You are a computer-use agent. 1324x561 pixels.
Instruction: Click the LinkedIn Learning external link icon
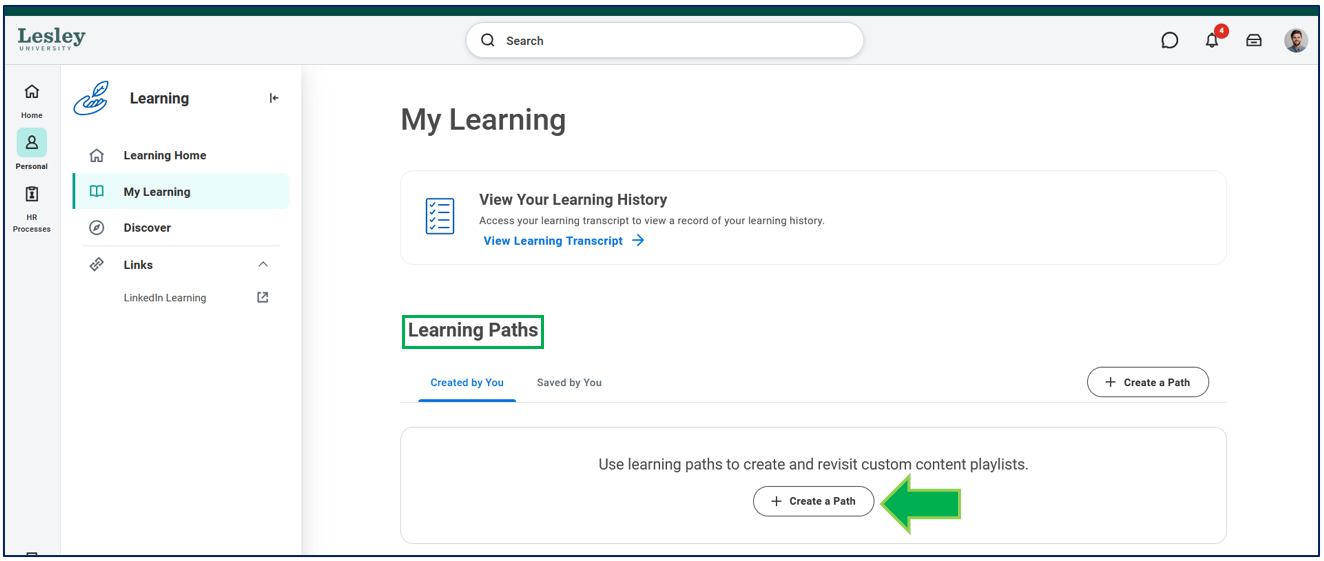click(x=263, y=297)
